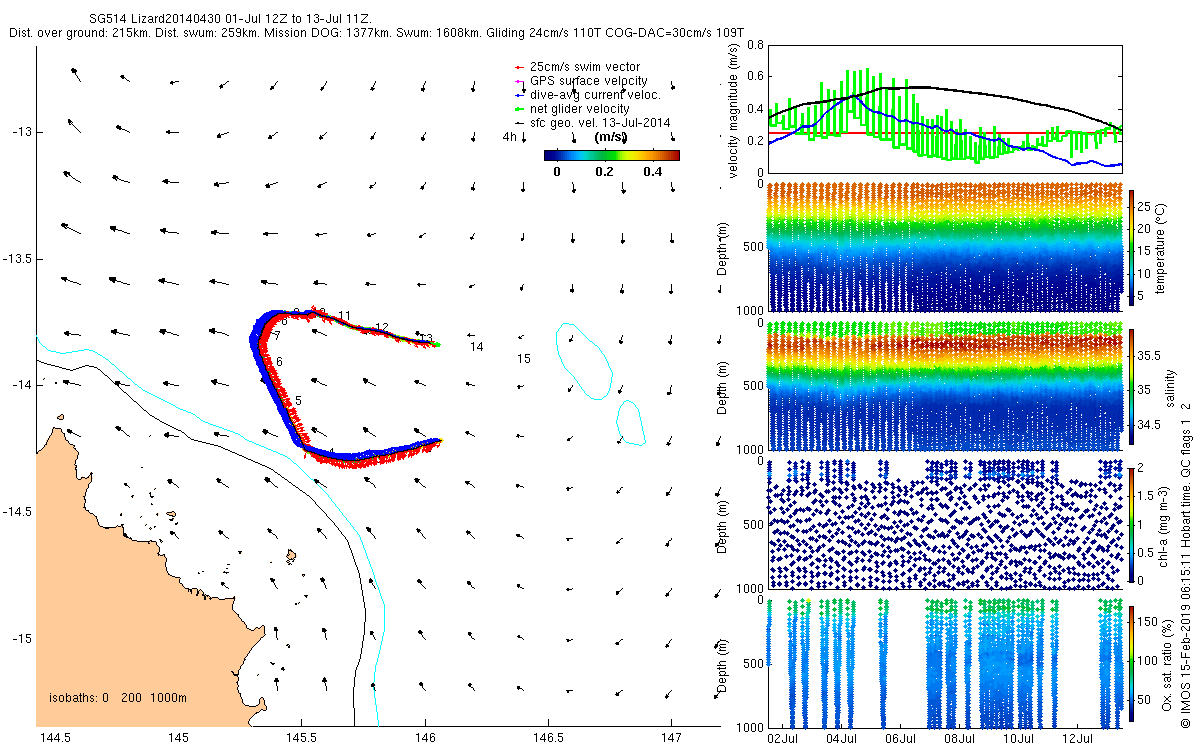The width and height of the screenshot is (1200, 750).
Task: Click the larger cyan reef contour
Action: point(584,359)
